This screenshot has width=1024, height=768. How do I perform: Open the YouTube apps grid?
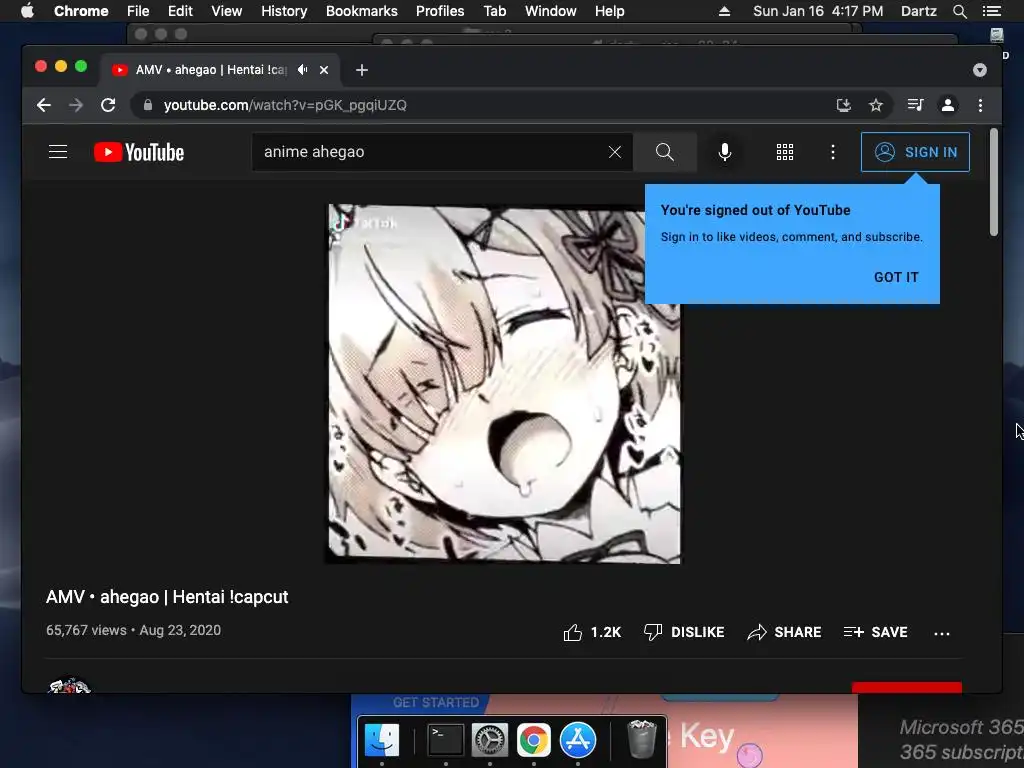coord(785,152)
